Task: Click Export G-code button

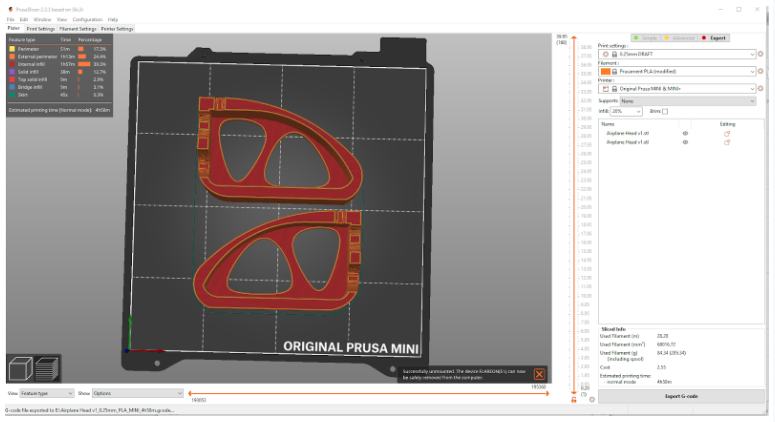Action: (681, 396)
